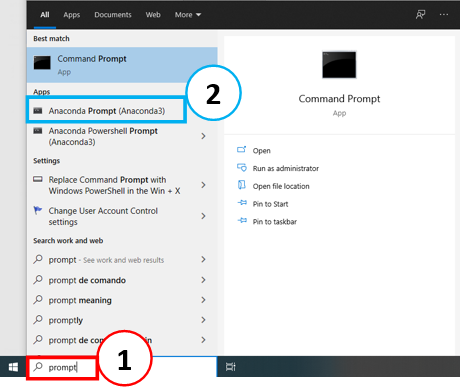Click the Open file location icon
This screenshot has height=387, width=460.
click(x=242, y=185)
